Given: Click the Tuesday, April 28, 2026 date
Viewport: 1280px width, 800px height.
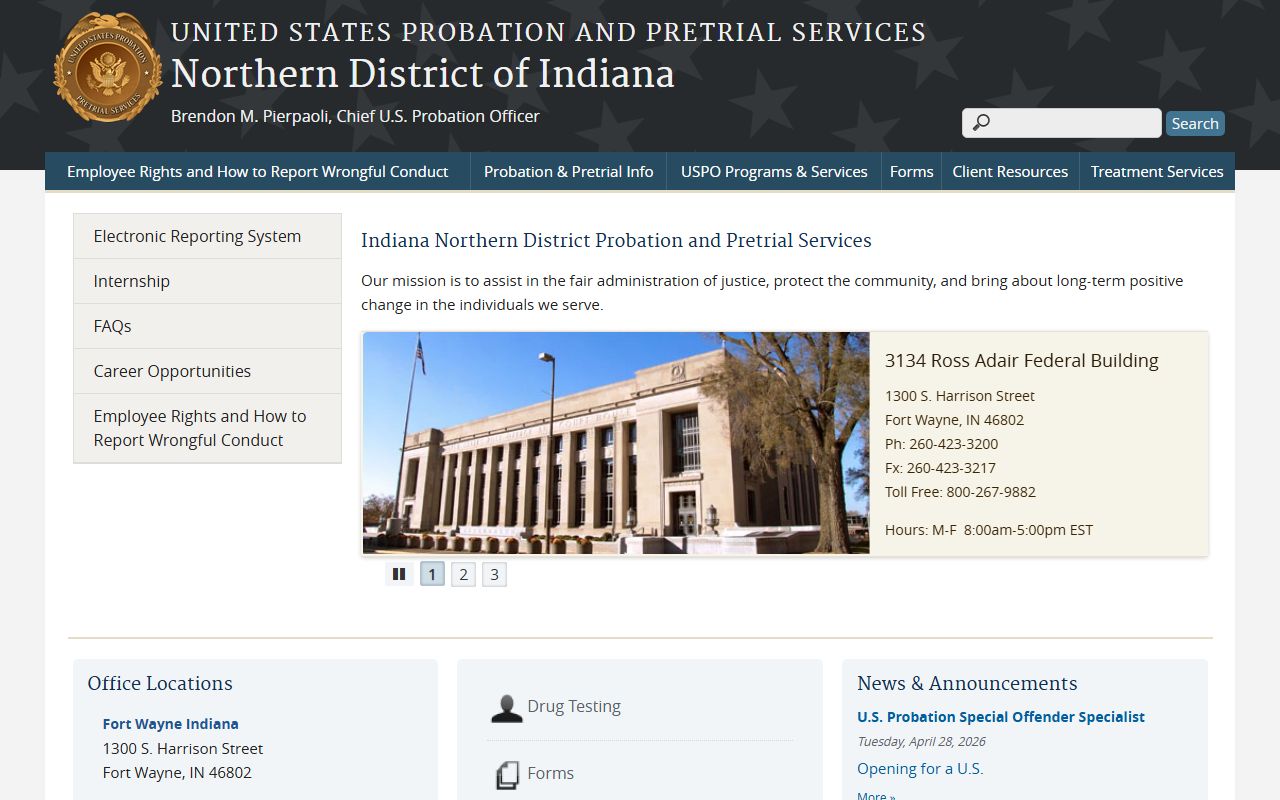Looking at the screenshot, I should click(921, 741).
